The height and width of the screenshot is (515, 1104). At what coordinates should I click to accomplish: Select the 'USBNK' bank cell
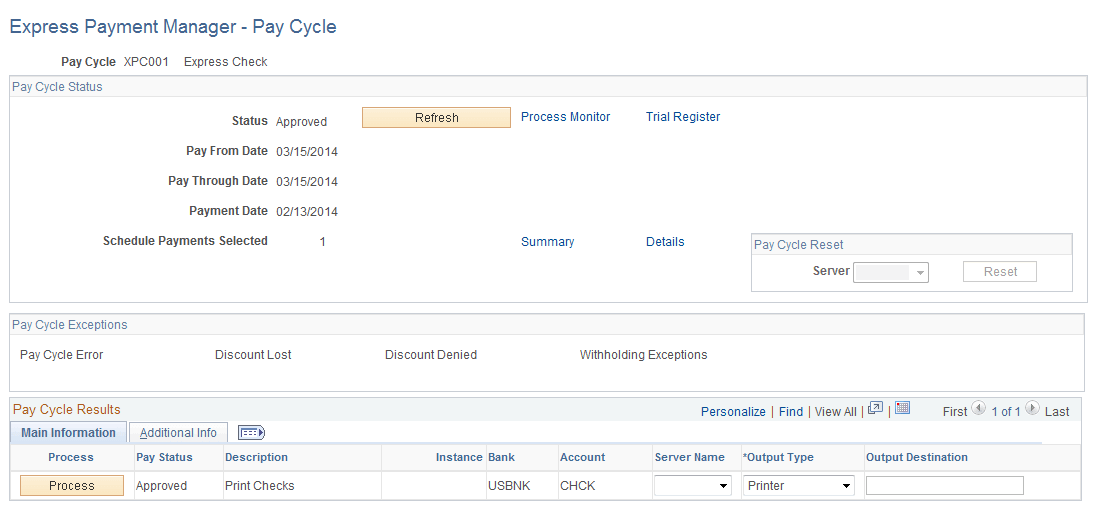point(509,485)
